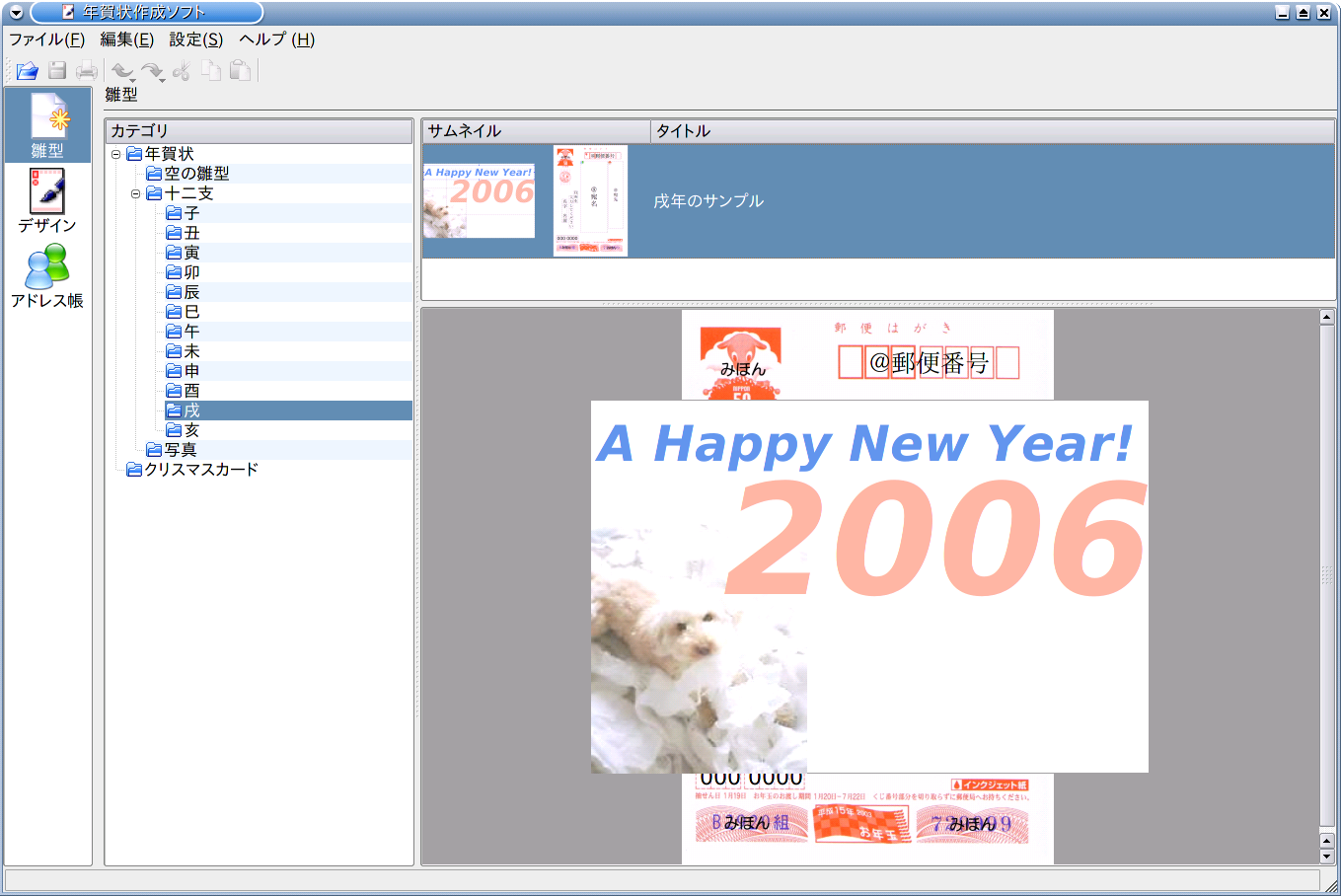Click the save floppy disk icon

[x=57, y=70]
